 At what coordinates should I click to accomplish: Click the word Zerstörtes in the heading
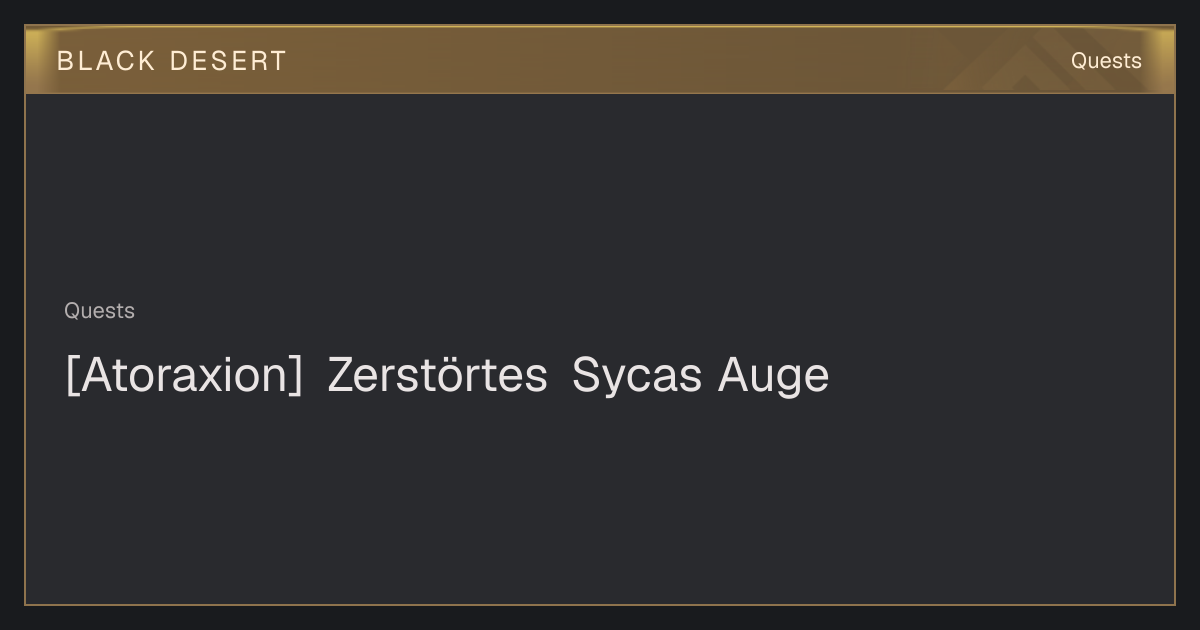[437, 375]
